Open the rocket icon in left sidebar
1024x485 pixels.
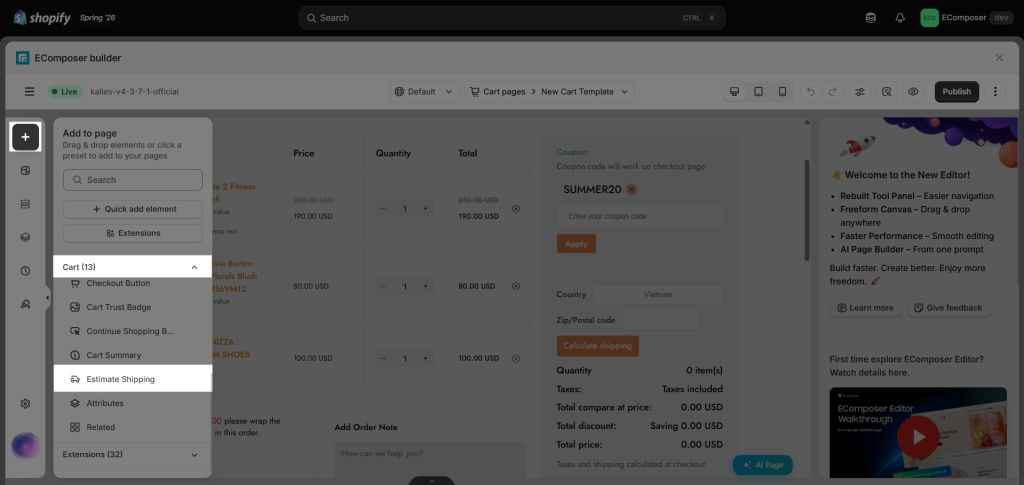[x=25, y=304]
